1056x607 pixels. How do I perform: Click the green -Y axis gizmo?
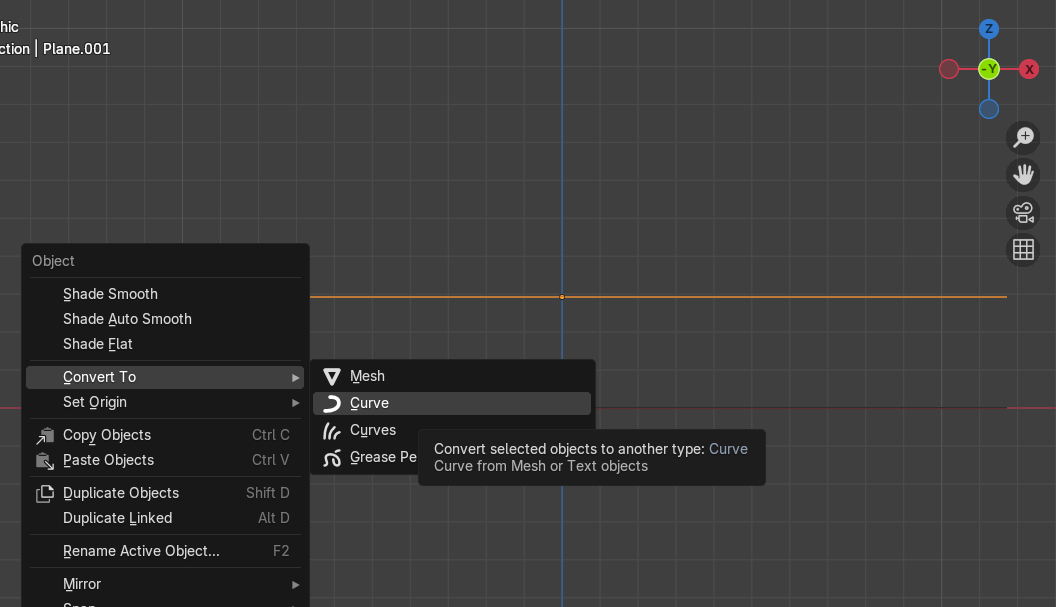[989, 69]
